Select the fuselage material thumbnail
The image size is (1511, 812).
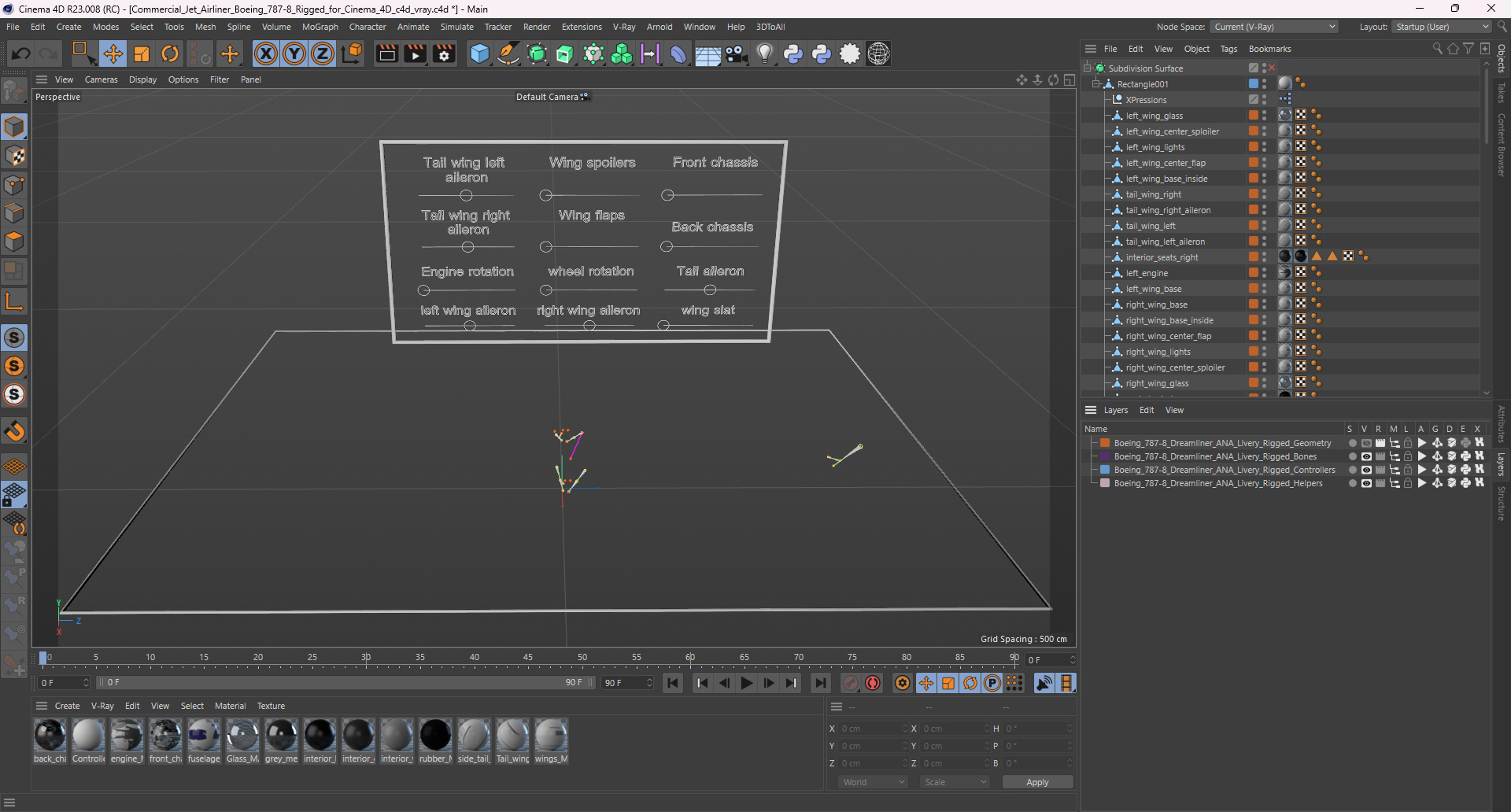point(204,736)
